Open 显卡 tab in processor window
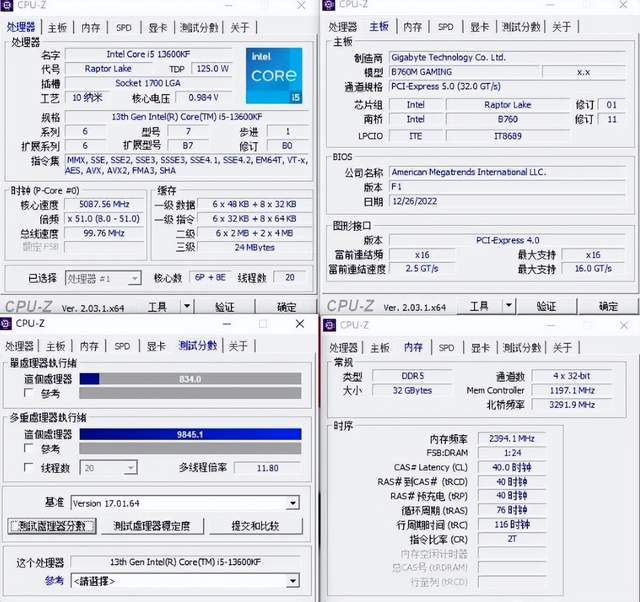 pos(158,28)
